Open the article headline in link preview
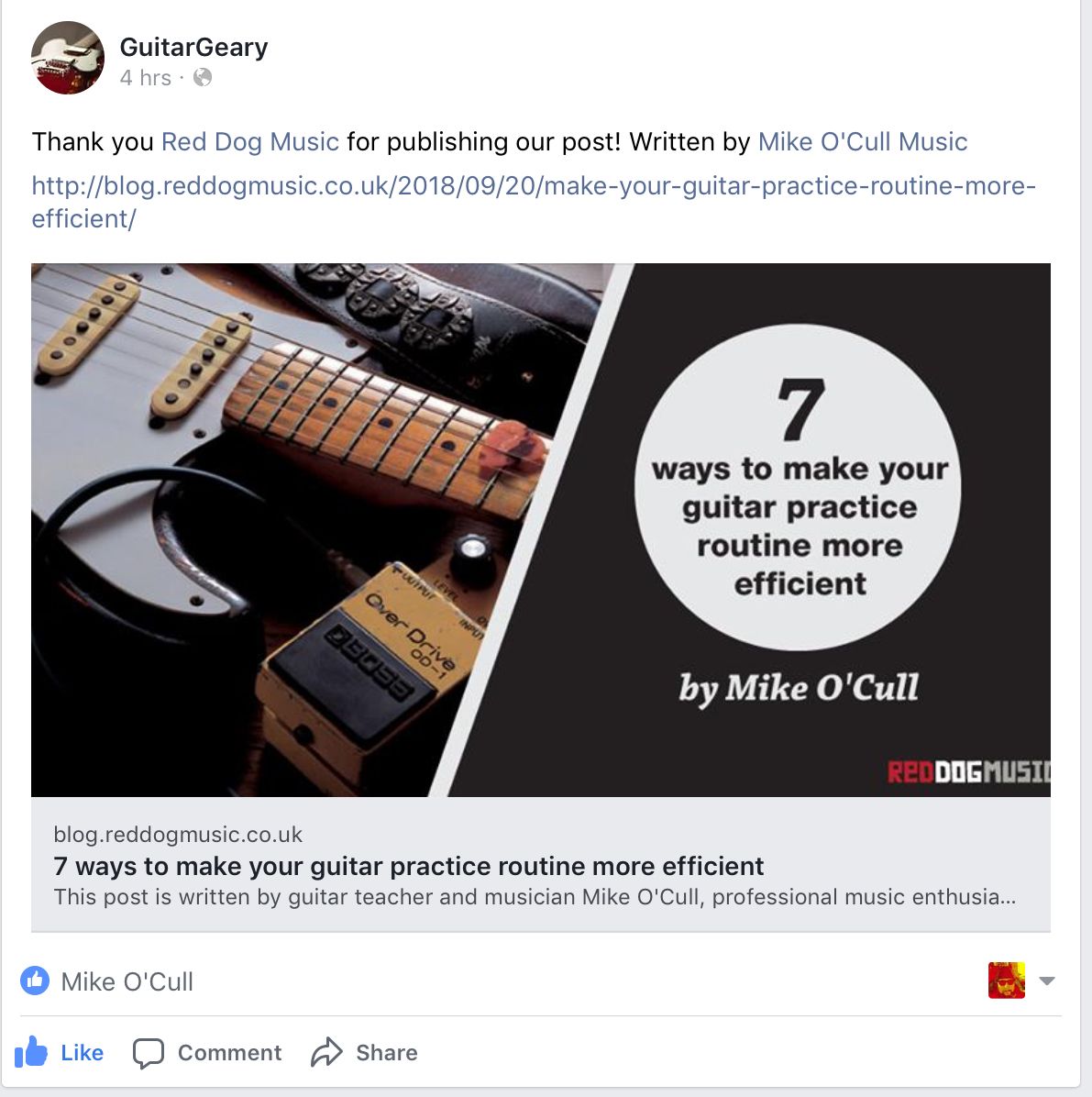 coord(409,866)
